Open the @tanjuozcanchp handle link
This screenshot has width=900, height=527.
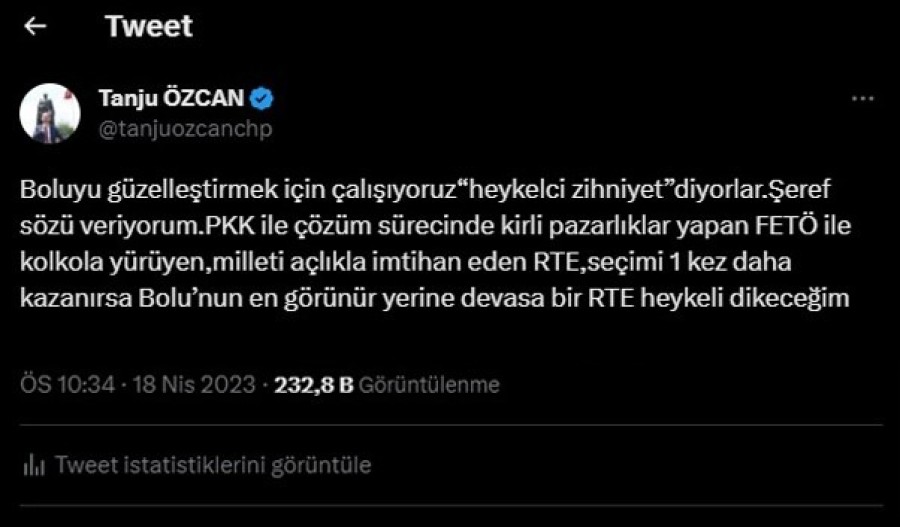point(185,128)
